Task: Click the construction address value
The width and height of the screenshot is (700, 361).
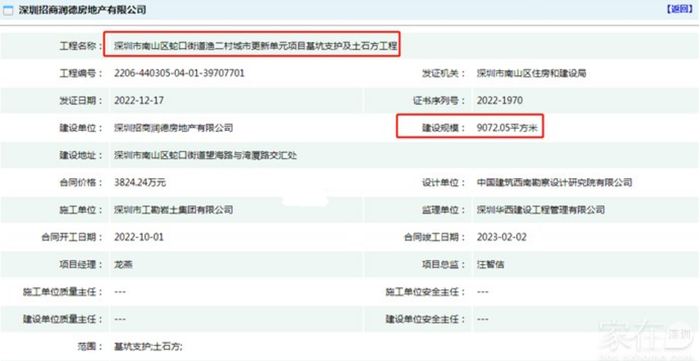Action: tap(206, 155)
